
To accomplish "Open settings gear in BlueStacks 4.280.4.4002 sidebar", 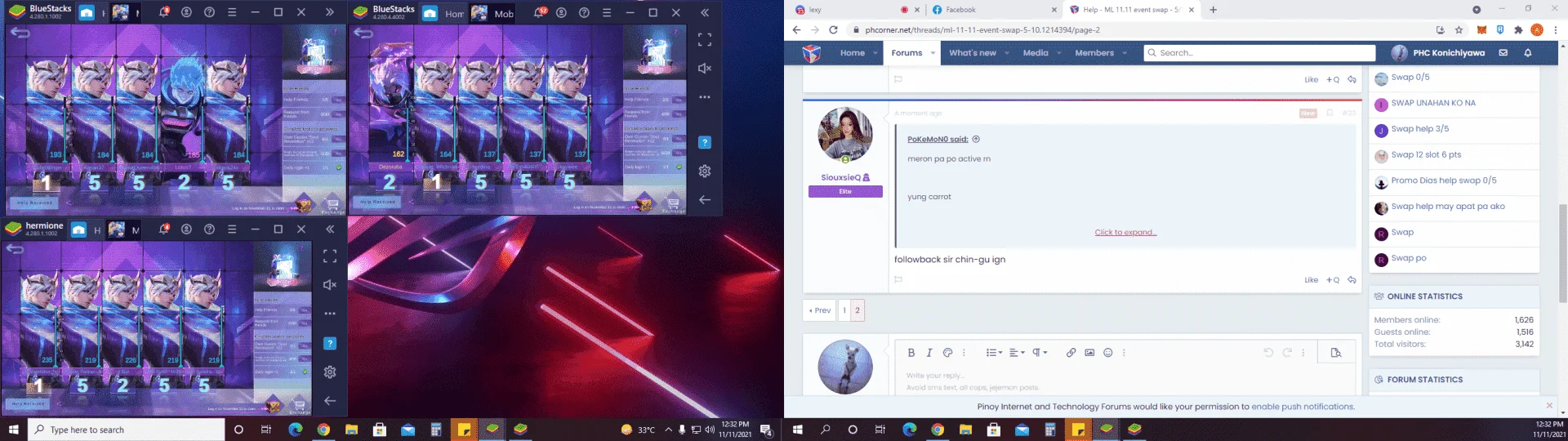I will pyautogui.click(x=705, y=171).
